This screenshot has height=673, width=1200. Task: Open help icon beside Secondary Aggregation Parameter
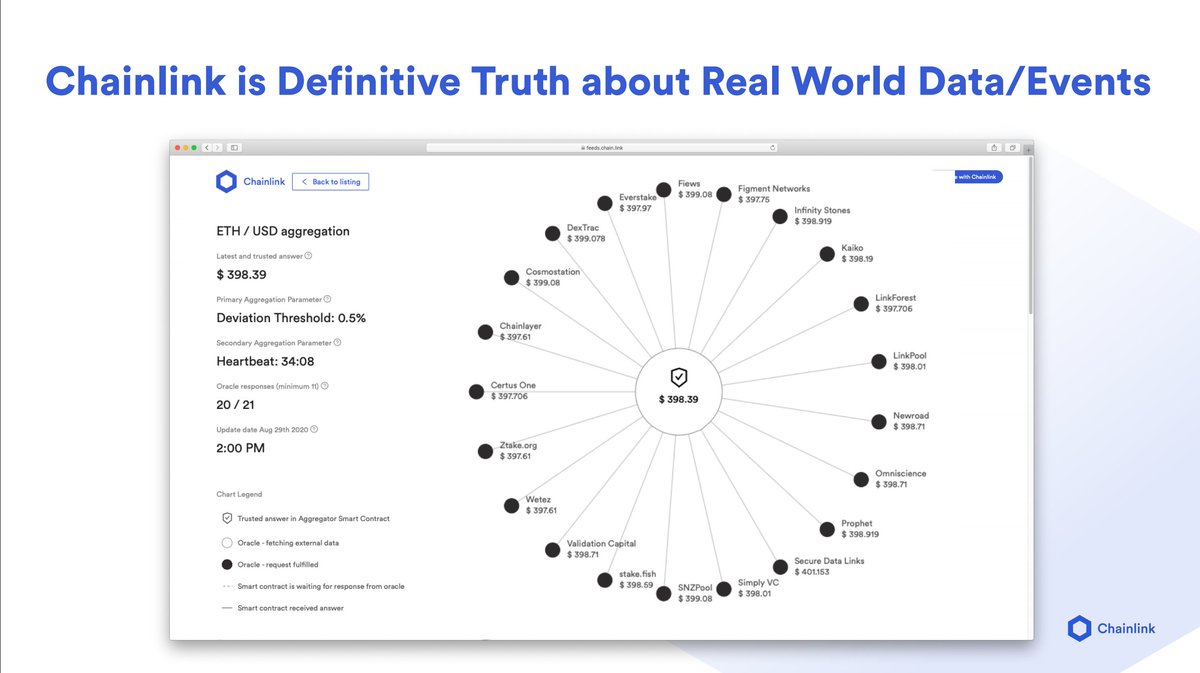tap(337, 342)
